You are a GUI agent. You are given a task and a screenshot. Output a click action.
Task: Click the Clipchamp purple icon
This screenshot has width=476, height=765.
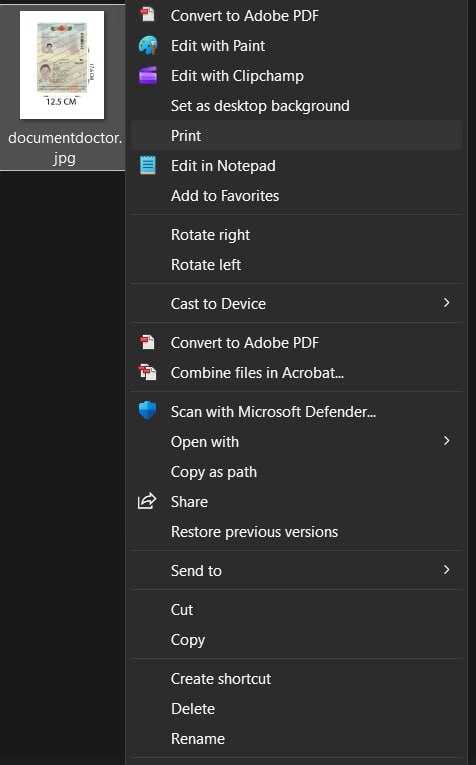[147, 76]
